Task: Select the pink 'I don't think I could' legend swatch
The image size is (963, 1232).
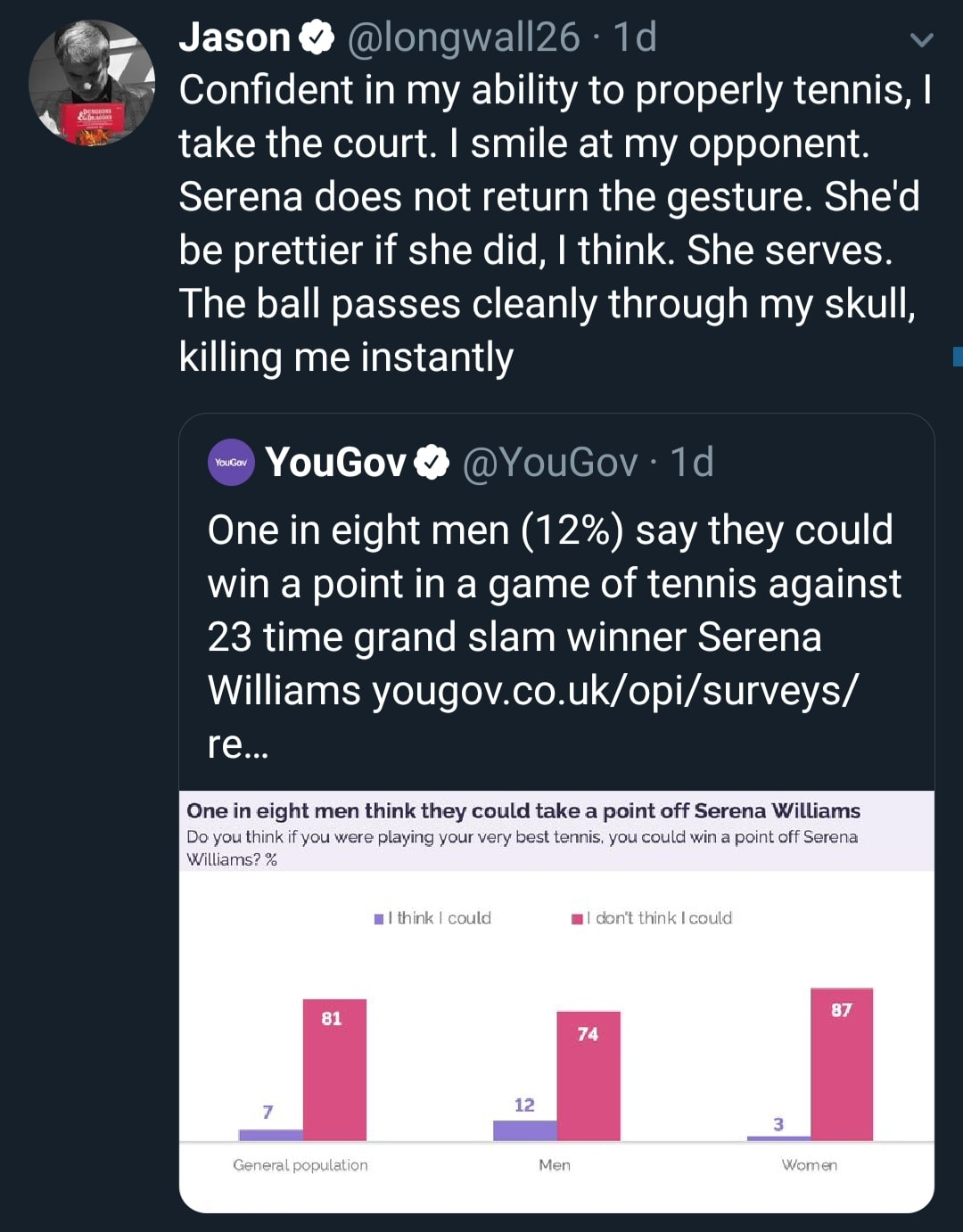Action: click(x=577, y=918)
